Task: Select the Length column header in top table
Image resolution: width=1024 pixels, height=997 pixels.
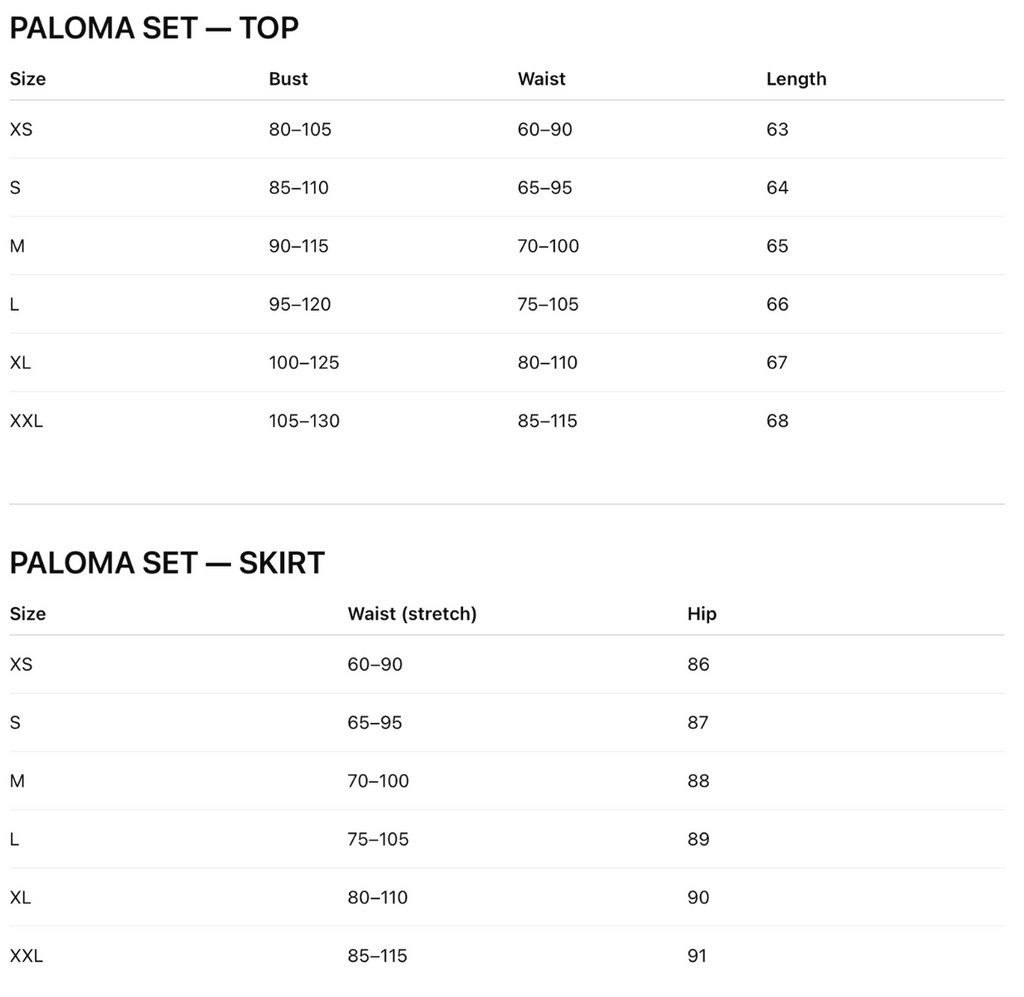Action: (x=796, y=79)
